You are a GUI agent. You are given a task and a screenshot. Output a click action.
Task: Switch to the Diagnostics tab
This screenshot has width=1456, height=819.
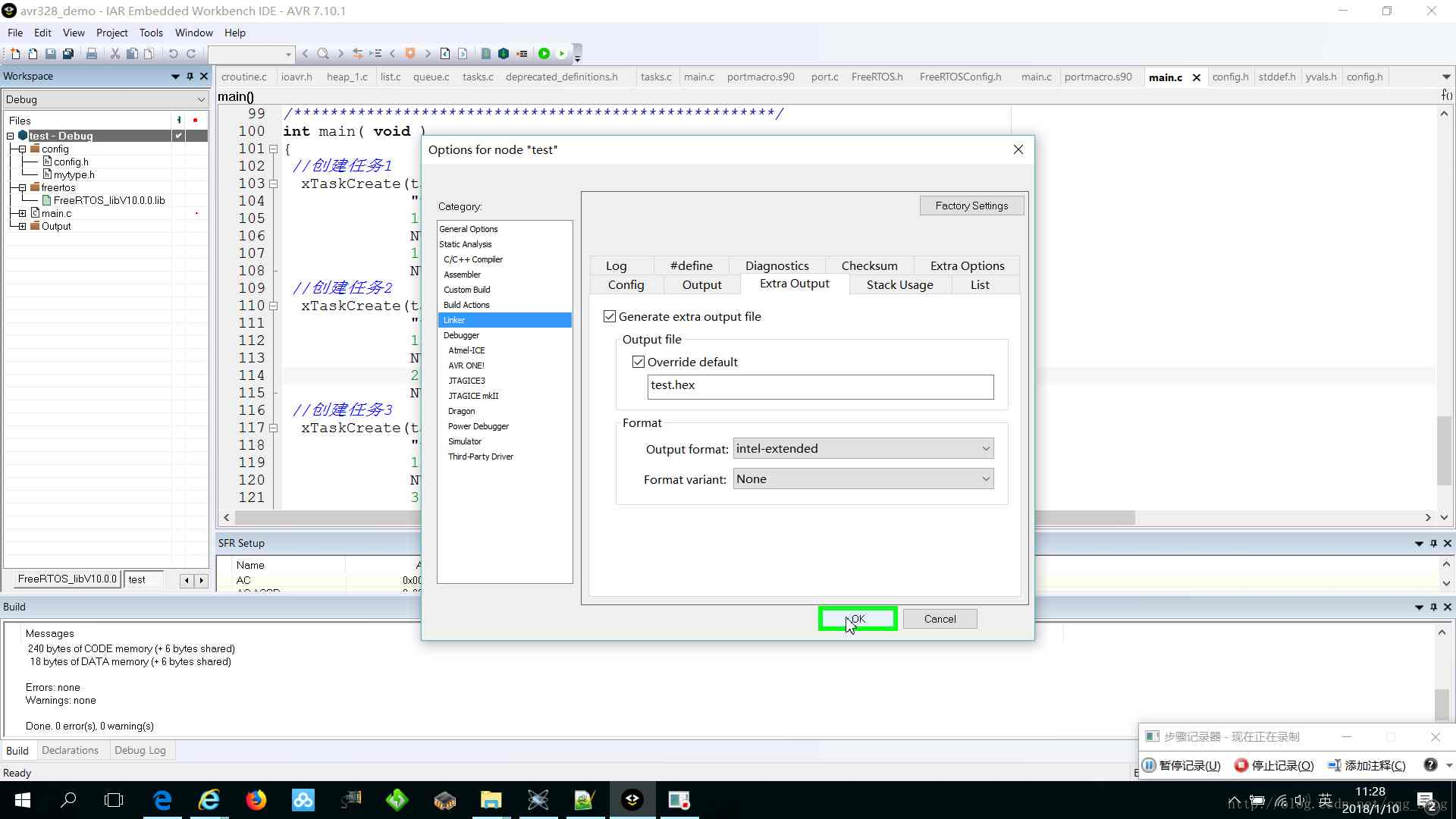point(777,265)
